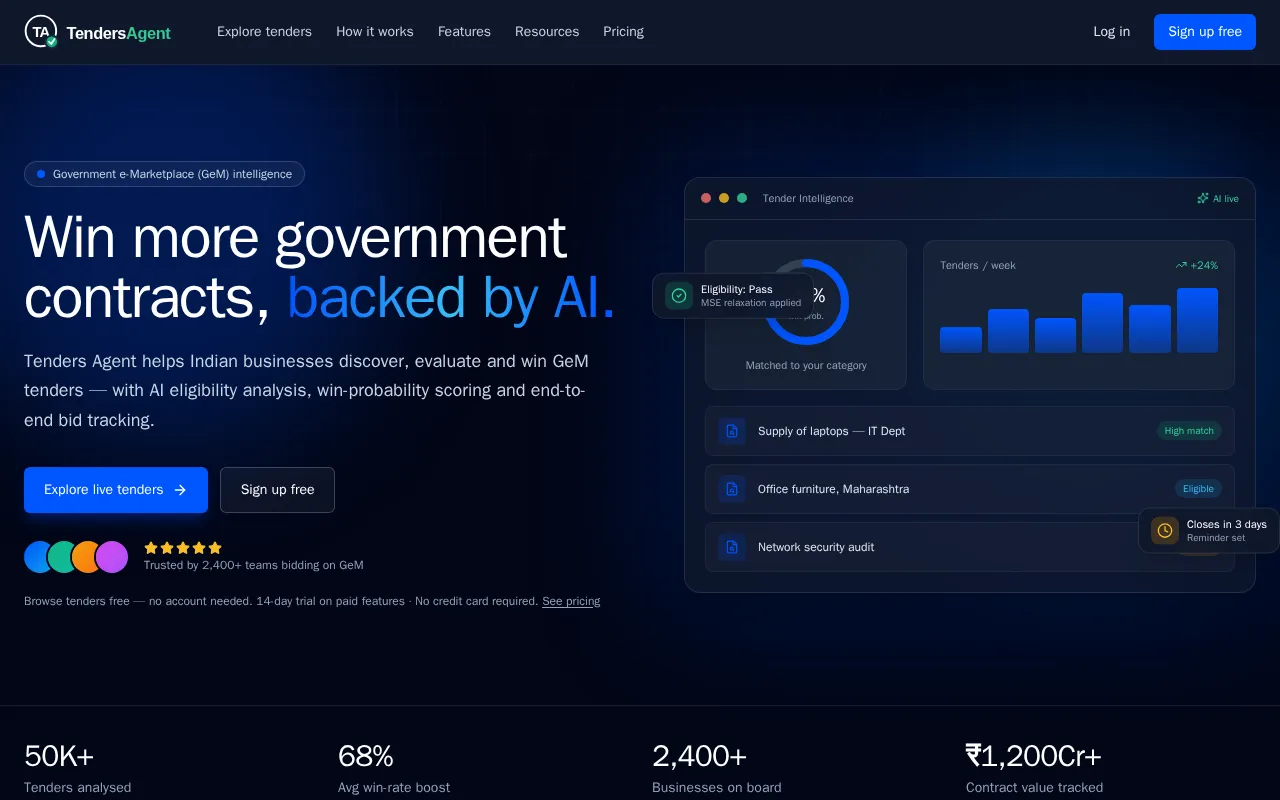
Task: Click the win probability progress ring
Action: click(806, 302)
